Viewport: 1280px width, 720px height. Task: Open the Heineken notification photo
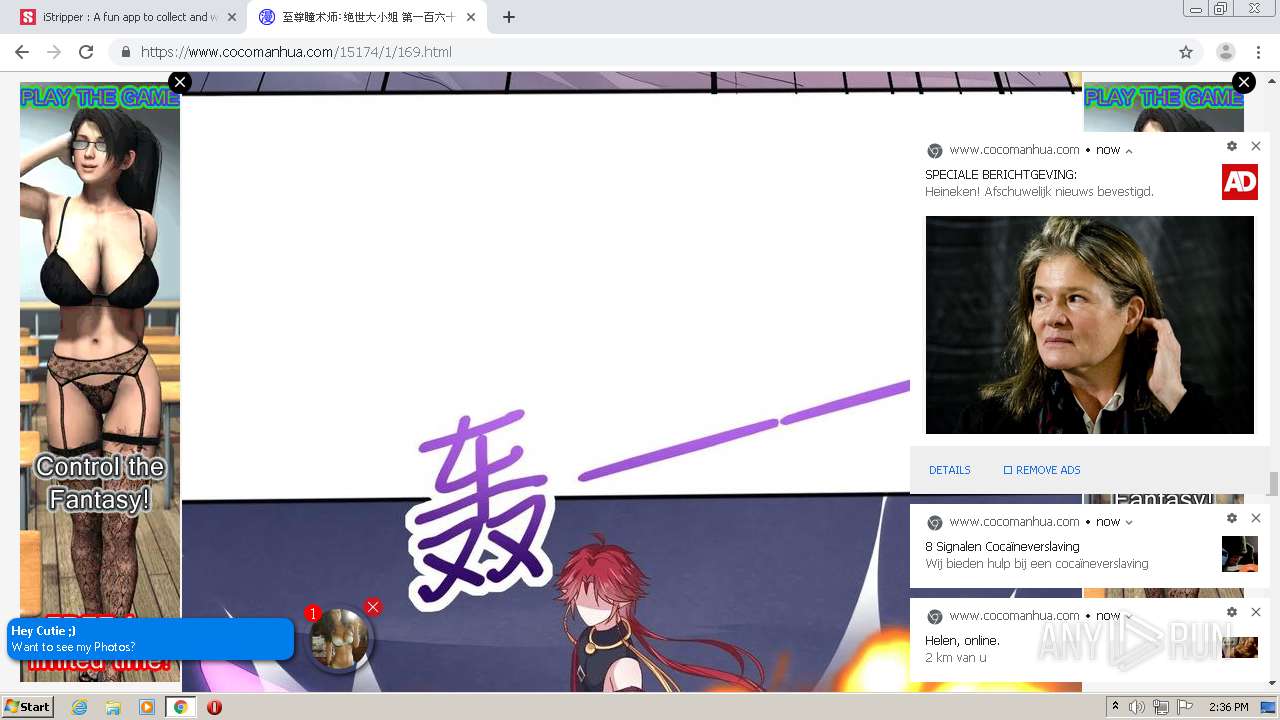(x=1089, y=325)
